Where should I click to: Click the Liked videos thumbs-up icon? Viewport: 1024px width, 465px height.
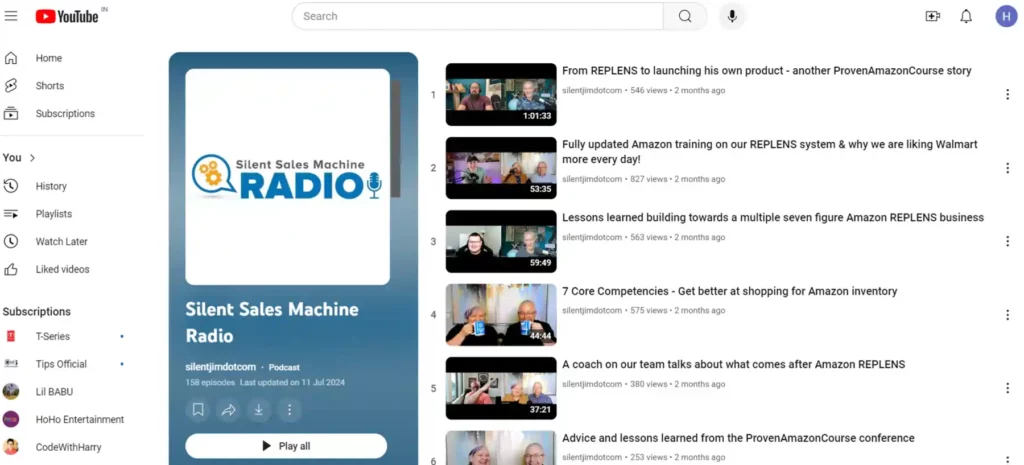[x=11, y=269]
